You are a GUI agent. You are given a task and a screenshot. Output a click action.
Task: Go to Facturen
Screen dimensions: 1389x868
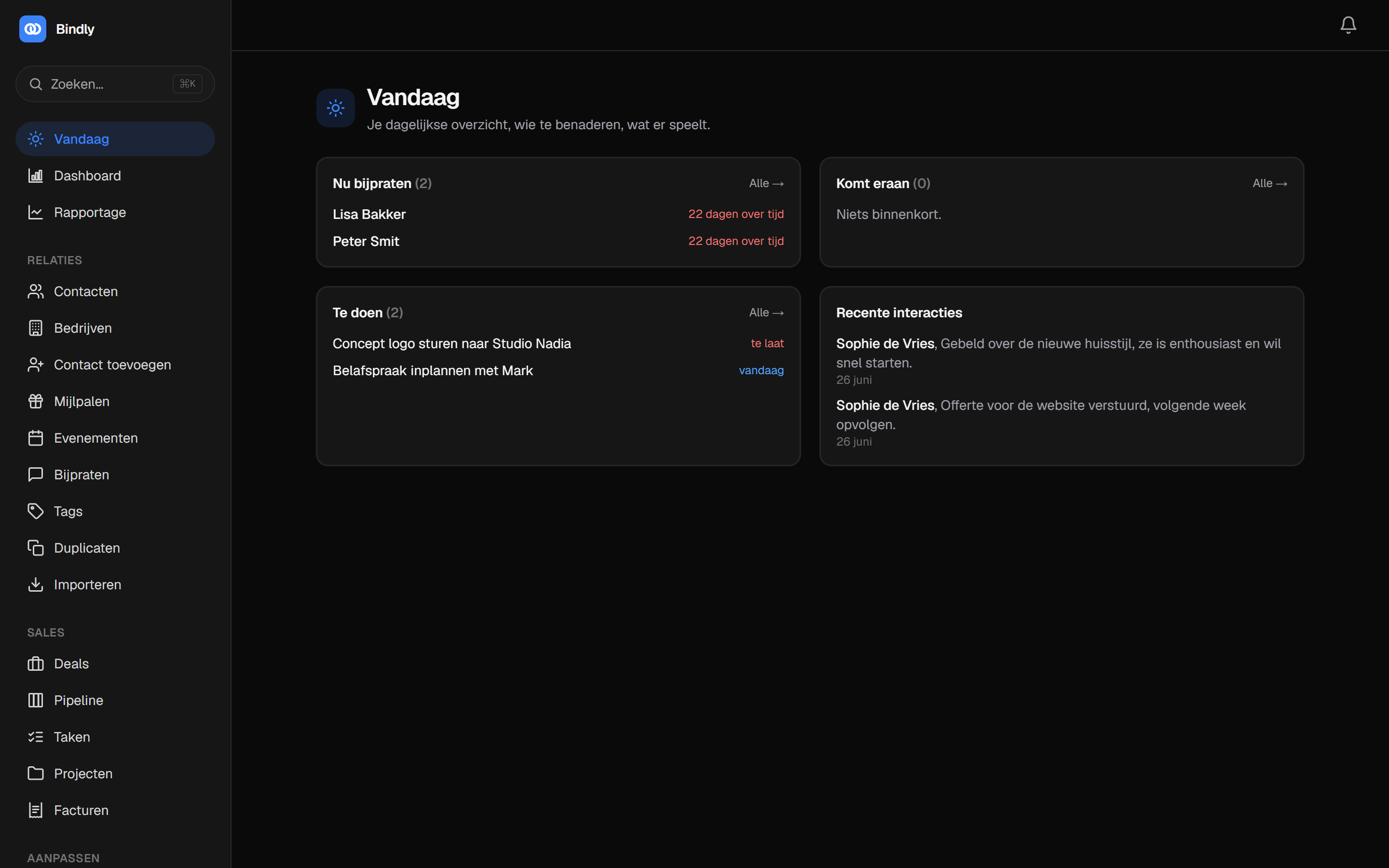(115, 811)
